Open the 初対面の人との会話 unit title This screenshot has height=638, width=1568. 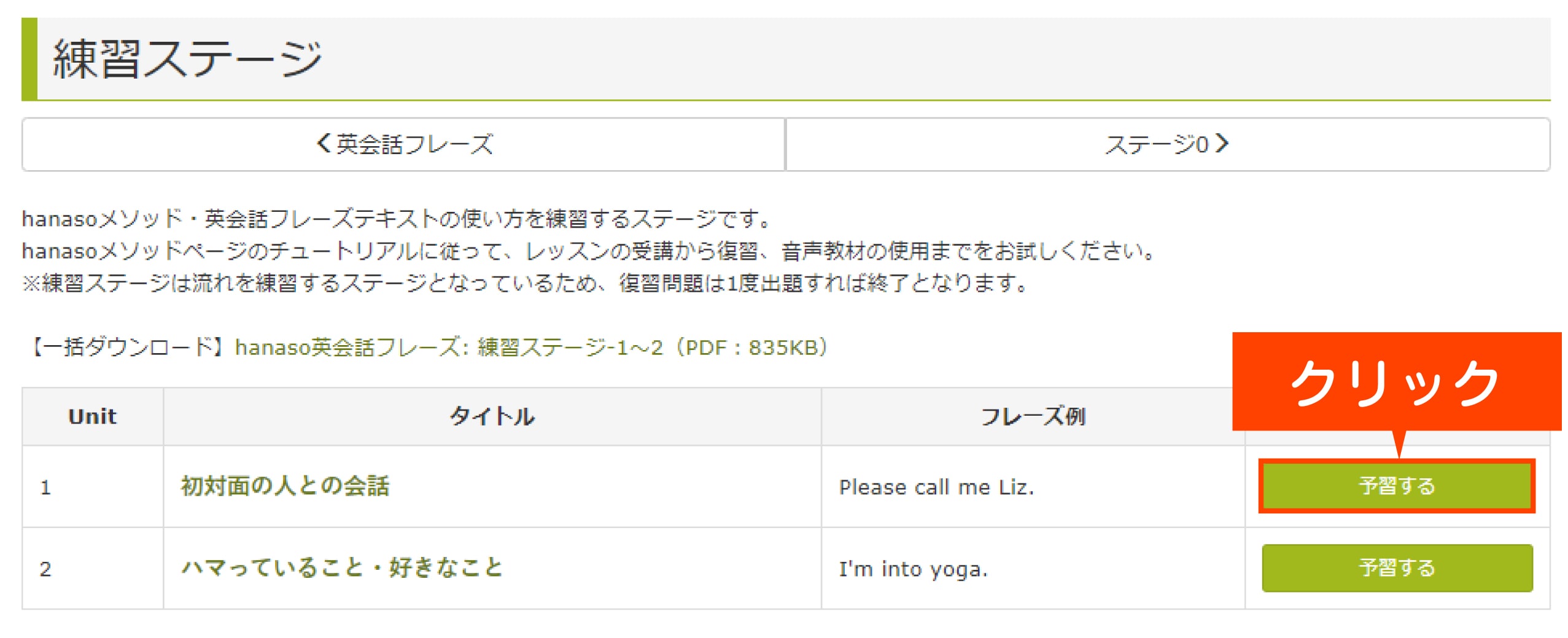coord(285,486)
